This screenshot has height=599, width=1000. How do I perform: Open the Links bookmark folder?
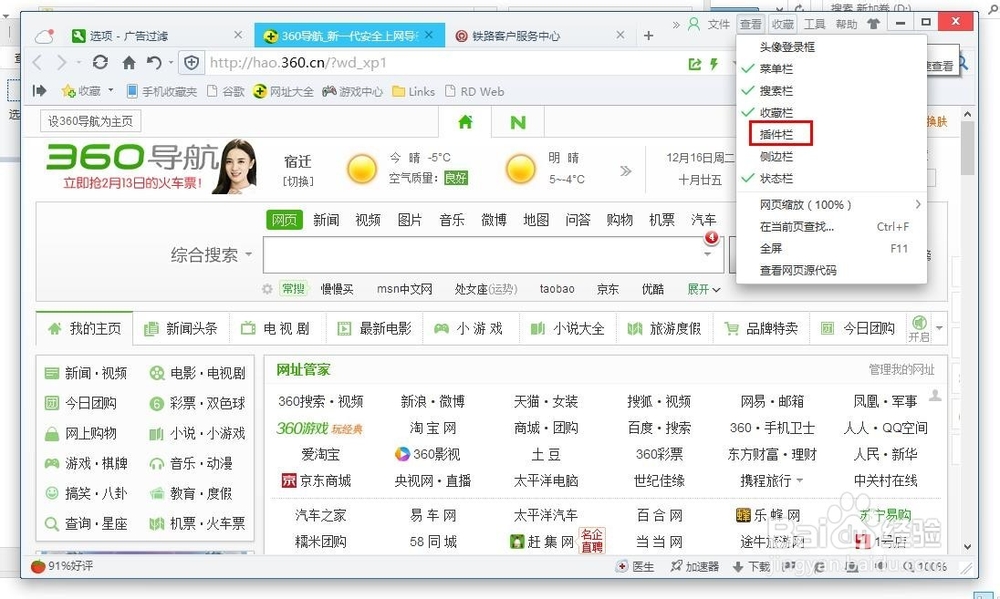[x=413, y=91]
